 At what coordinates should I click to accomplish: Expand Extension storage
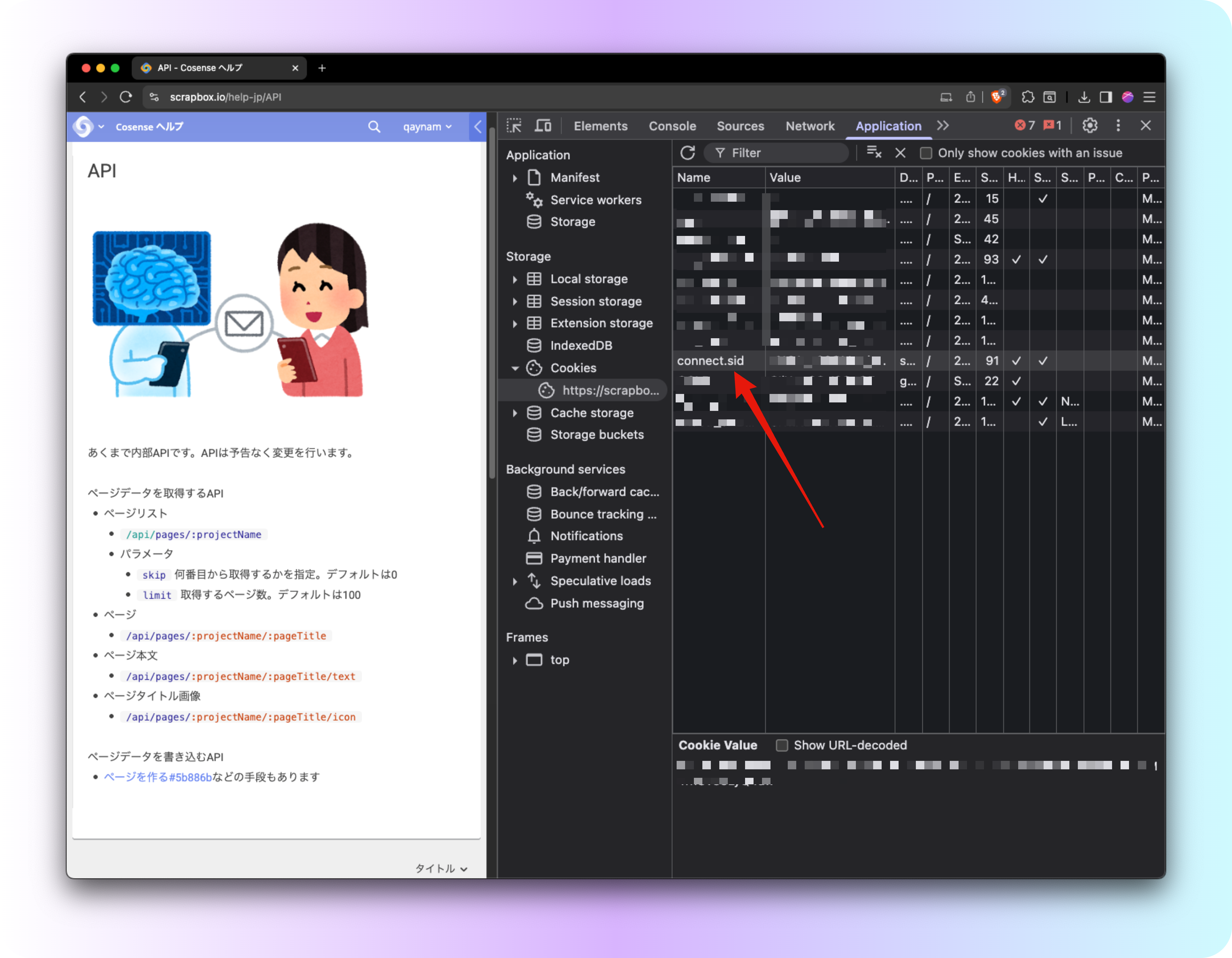click(514, 324)
